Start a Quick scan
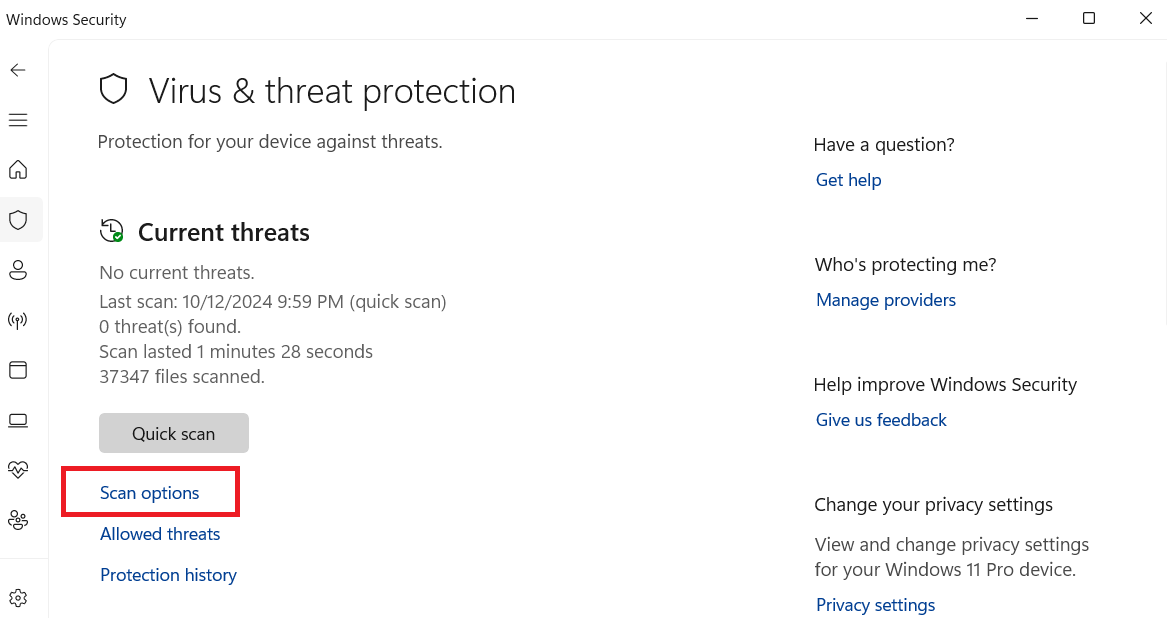The image size is (1167, 618). coord(173,433)
